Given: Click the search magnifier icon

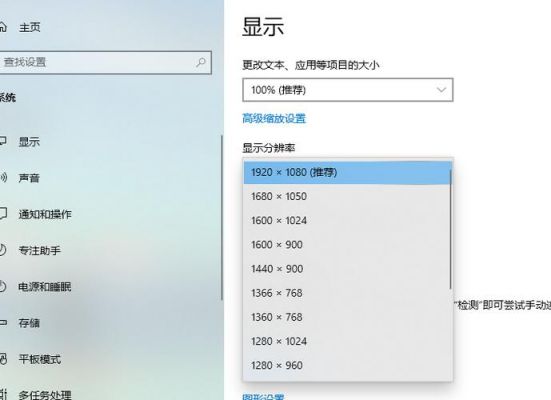Looking at the screenshot, I should (x=201, y=63).
